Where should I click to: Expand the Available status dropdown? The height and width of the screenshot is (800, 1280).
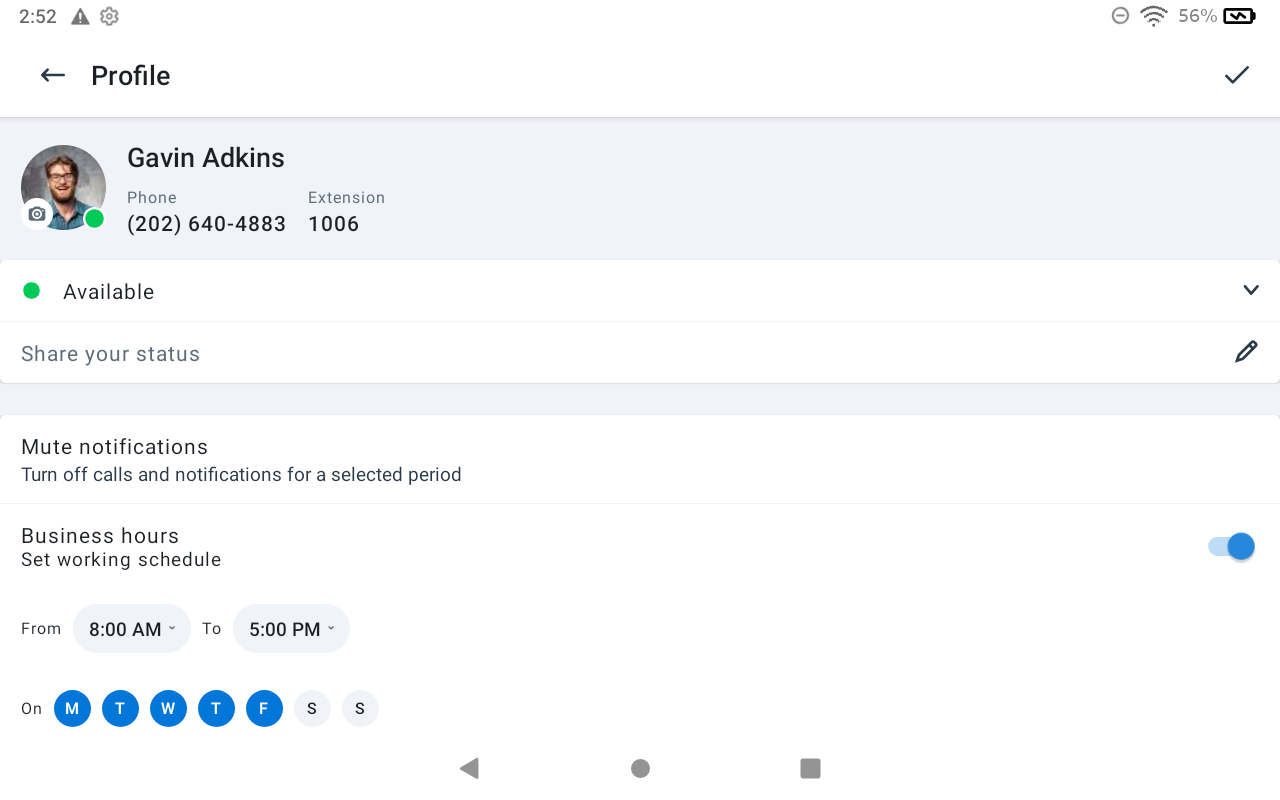pyautogui.click(x=1250, y=291)
